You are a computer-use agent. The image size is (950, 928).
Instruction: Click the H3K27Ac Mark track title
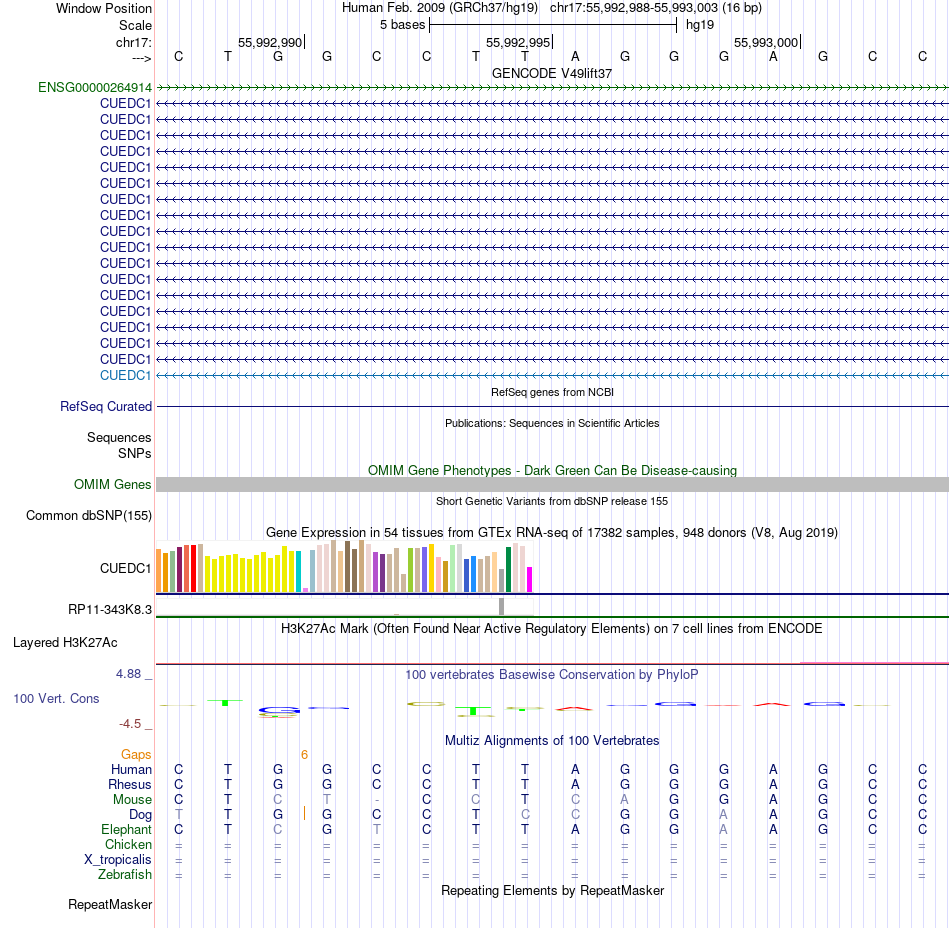(x=552, y=629)
